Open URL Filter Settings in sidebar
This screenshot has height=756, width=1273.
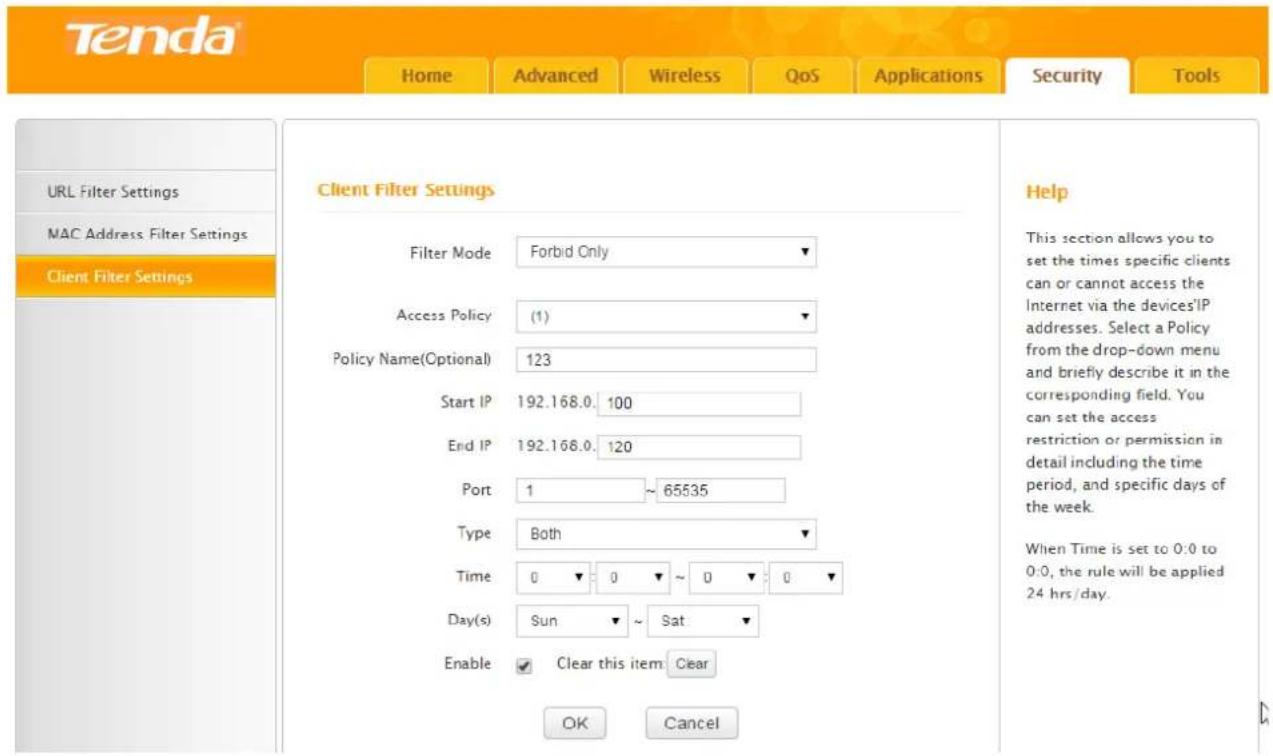(x=146, y=192)
